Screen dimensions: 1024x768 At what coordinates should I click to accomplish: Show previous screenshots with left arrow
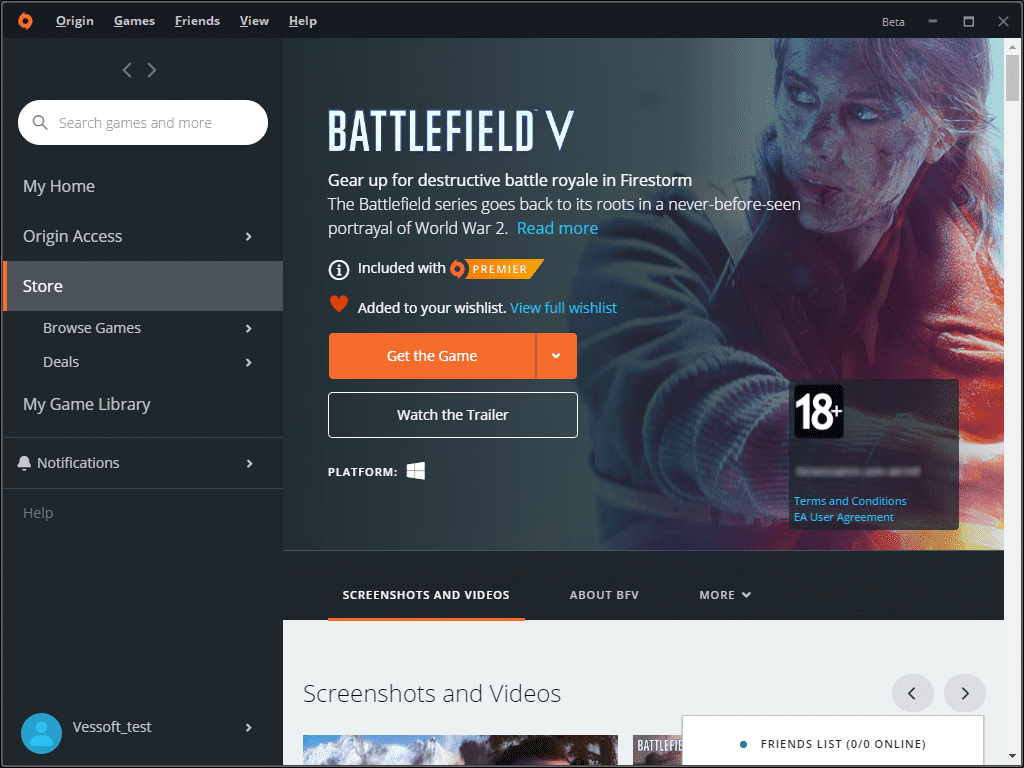pos(912,694)
